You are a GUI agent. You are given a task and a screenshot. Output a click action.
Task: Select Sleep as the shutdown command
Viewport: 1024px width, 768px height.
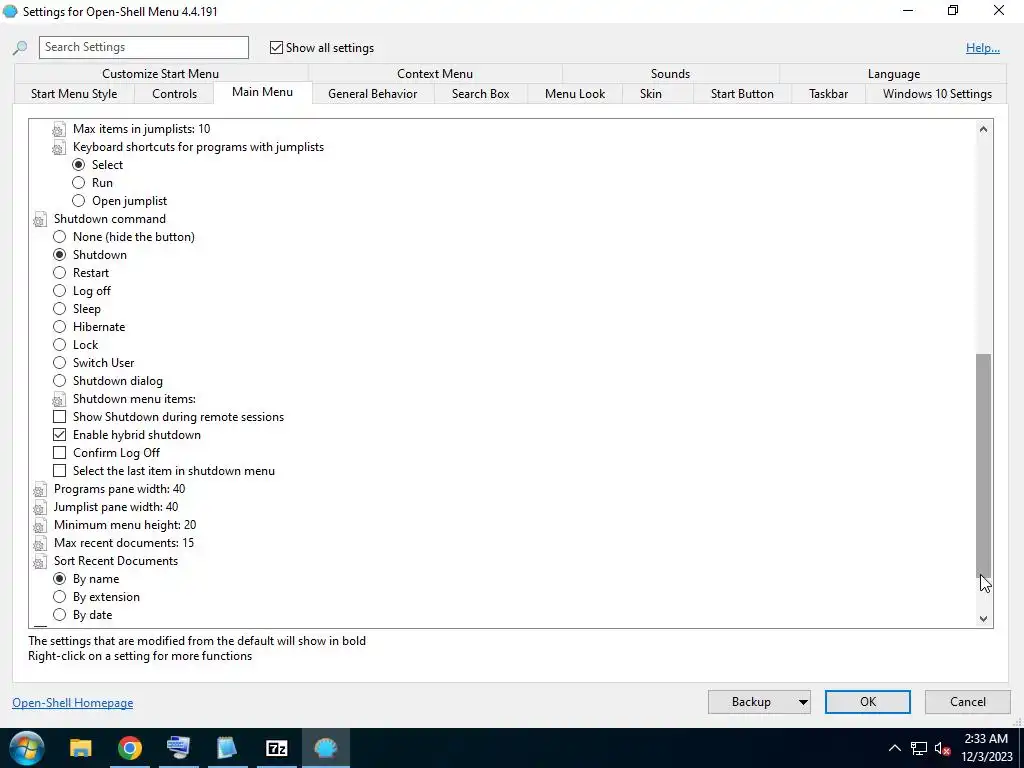tap(59, 309)
